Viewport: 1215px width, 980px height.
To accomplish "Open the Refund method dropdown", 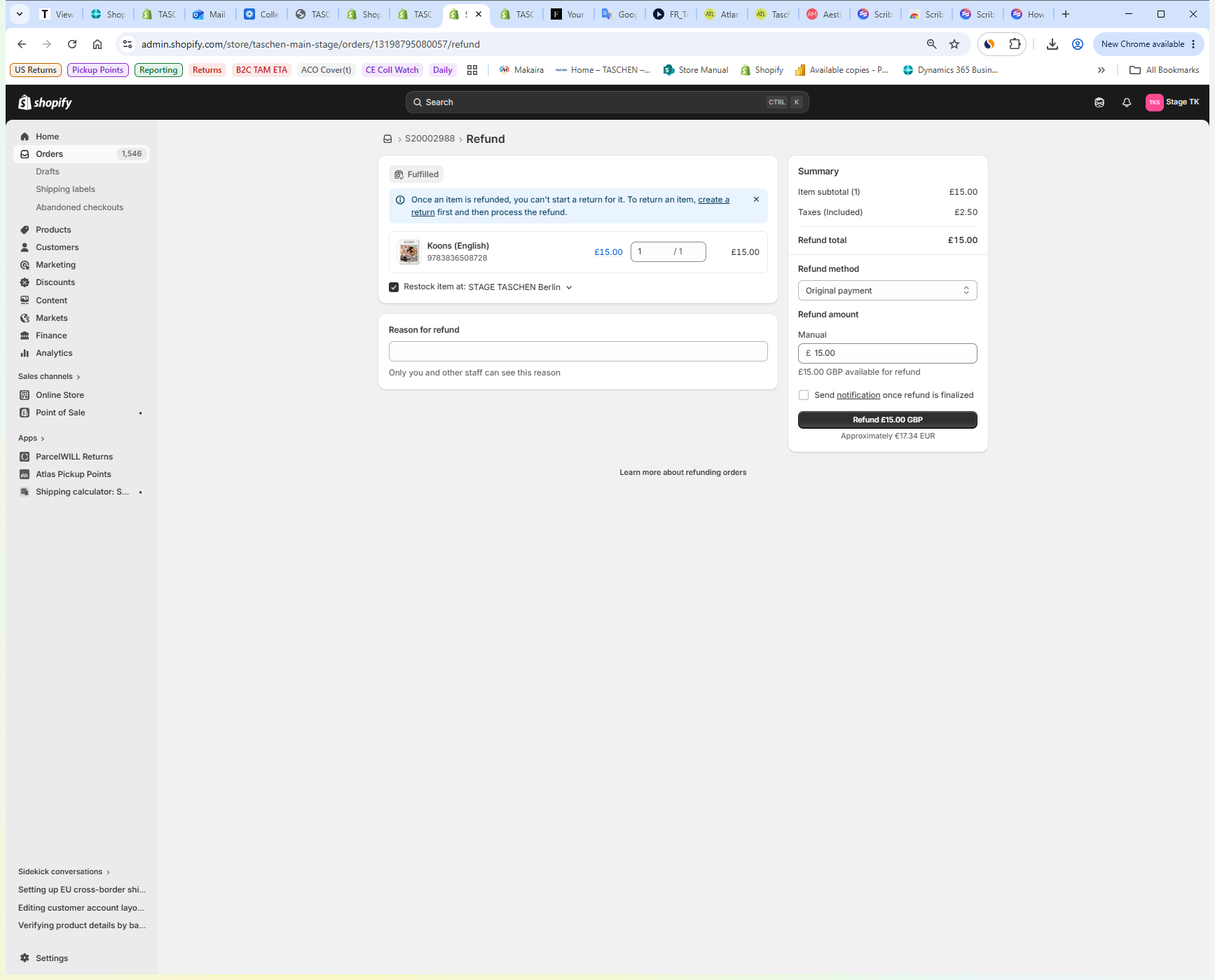I will (x=887, y=291).
